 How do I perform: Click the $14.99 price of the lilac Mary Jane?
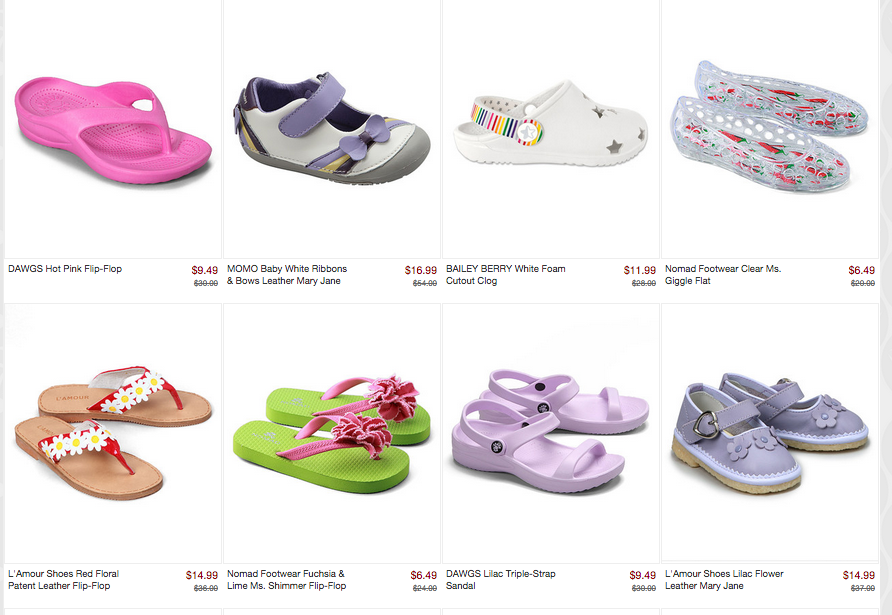click(x=859, y=575)
